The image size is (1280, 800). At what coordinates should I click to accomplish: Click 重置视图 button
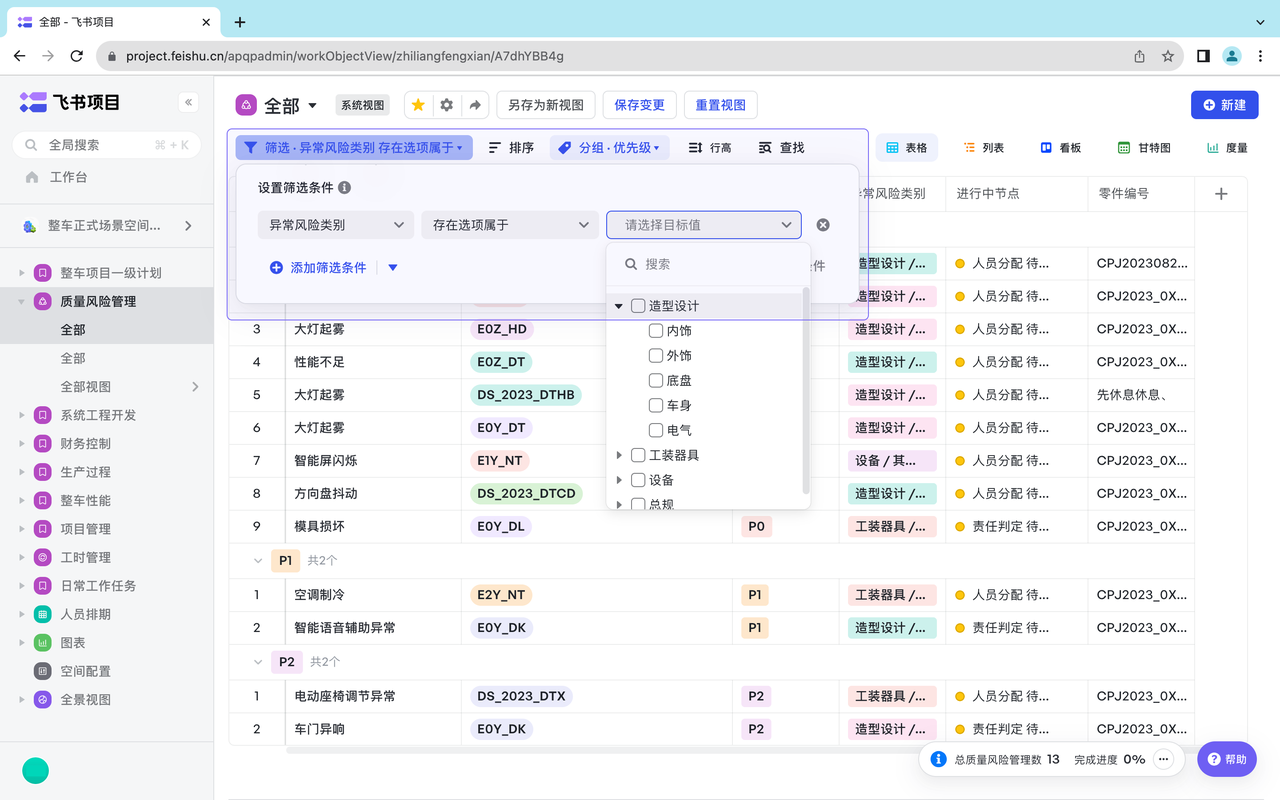click(721, 105)
